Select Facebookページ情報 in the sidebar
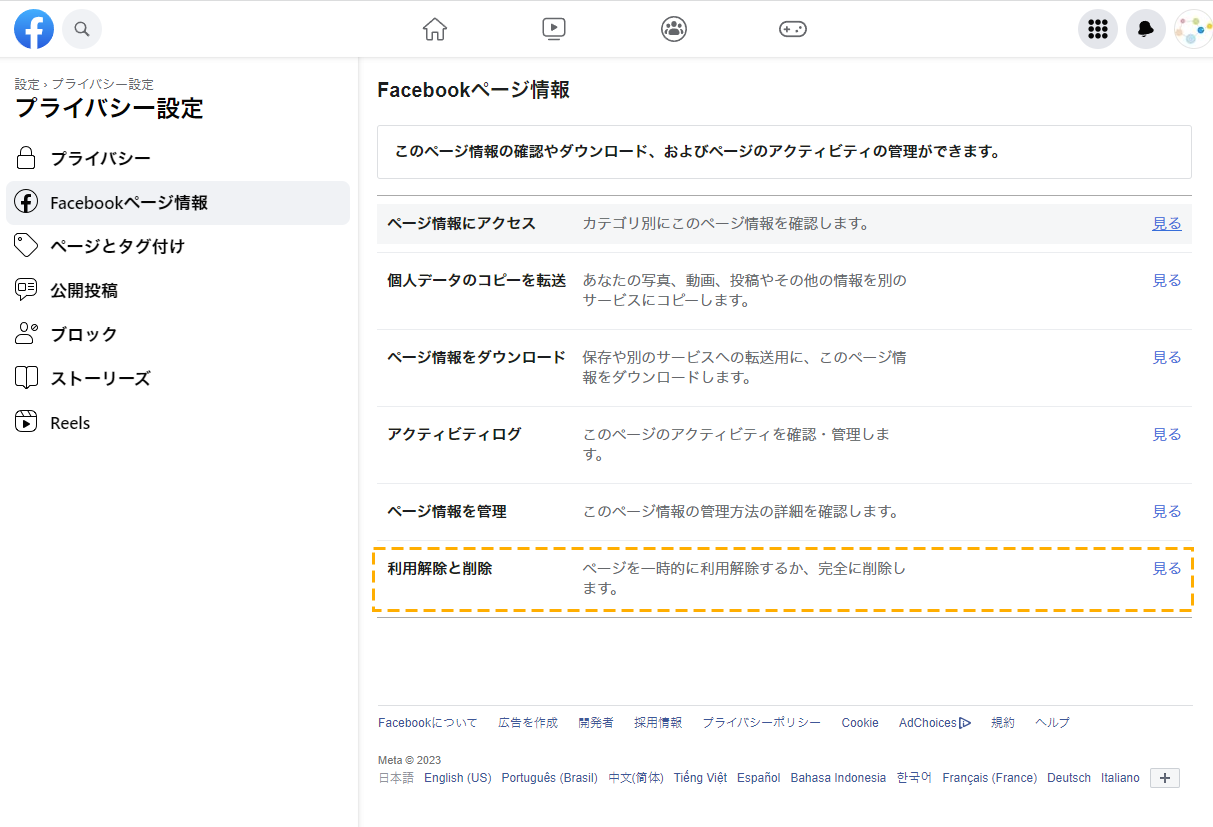The image size is (1213, 827). pos(178,202)
